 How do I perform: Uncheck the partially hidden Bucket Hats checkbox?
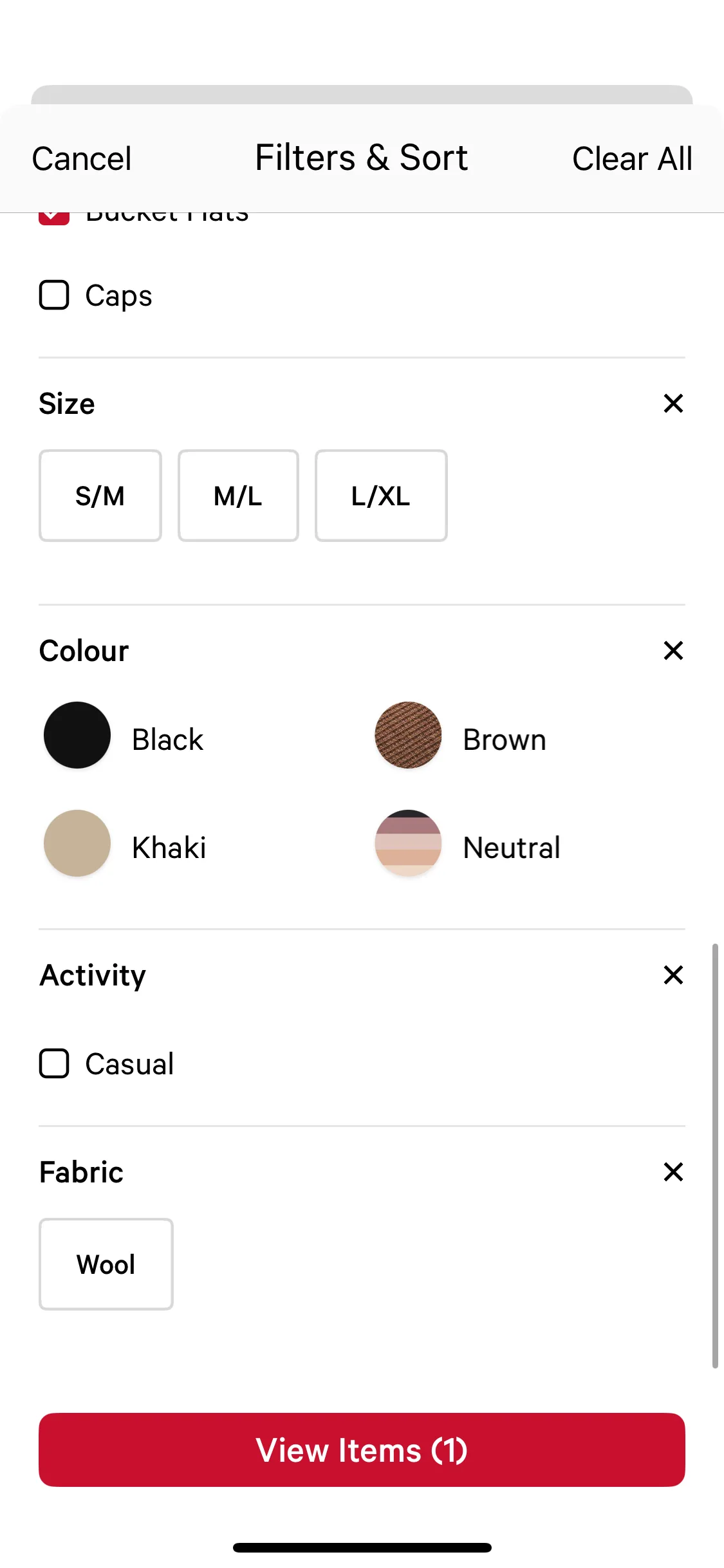click(x=54, y=218)
